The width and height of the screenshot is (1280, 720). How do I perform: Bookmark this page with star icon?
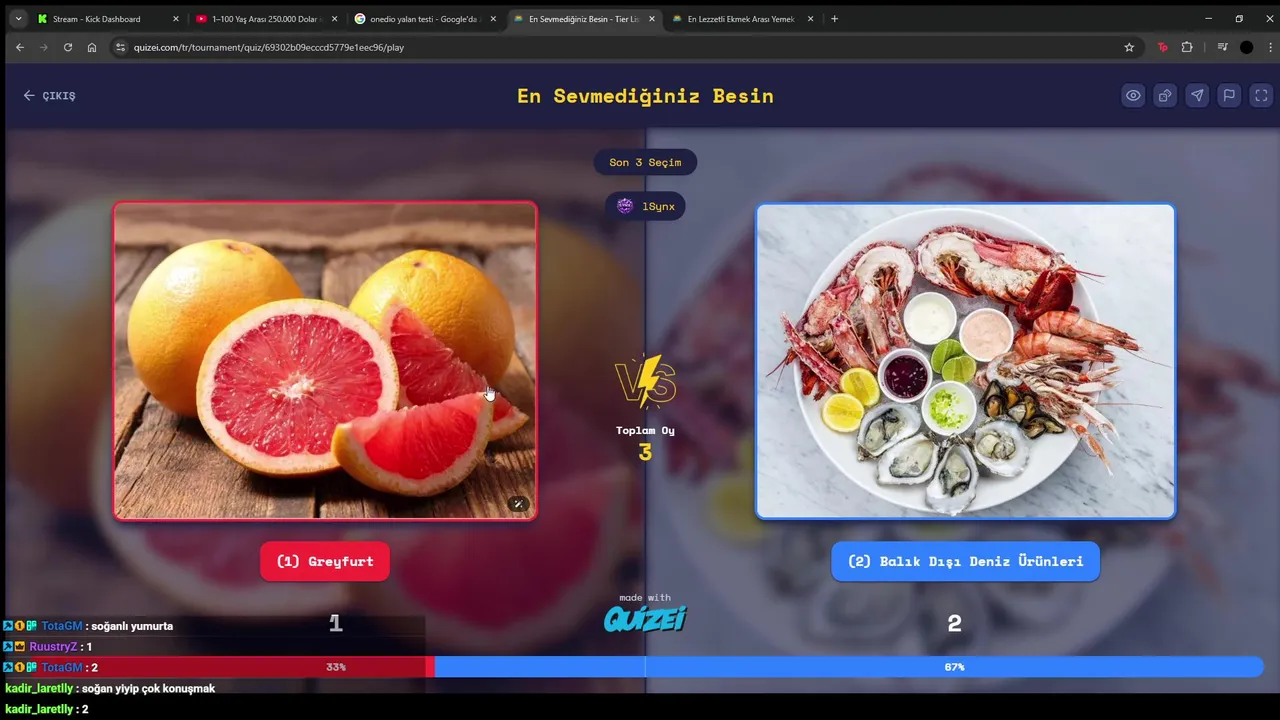[x=1129, y=47]
